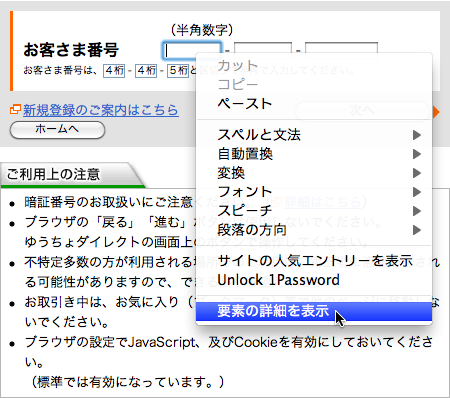Viewport: 450px width, 398px height.
Task: Expand the 段落の方向 submenu arrow
Action: [417, 230]
